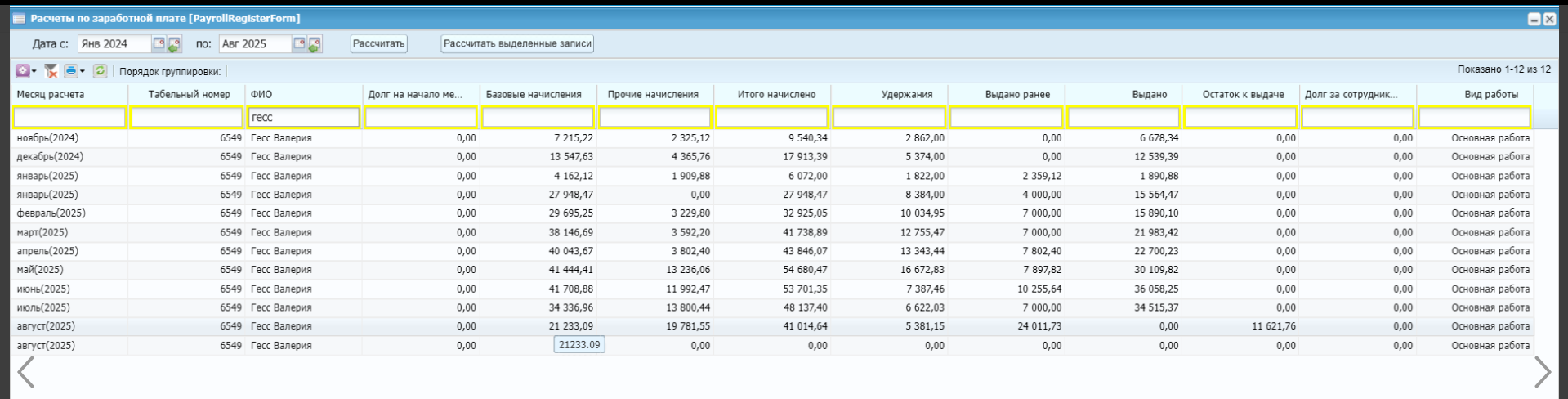Click the 'по' date field showing Авг 2025

coord(256,44)
